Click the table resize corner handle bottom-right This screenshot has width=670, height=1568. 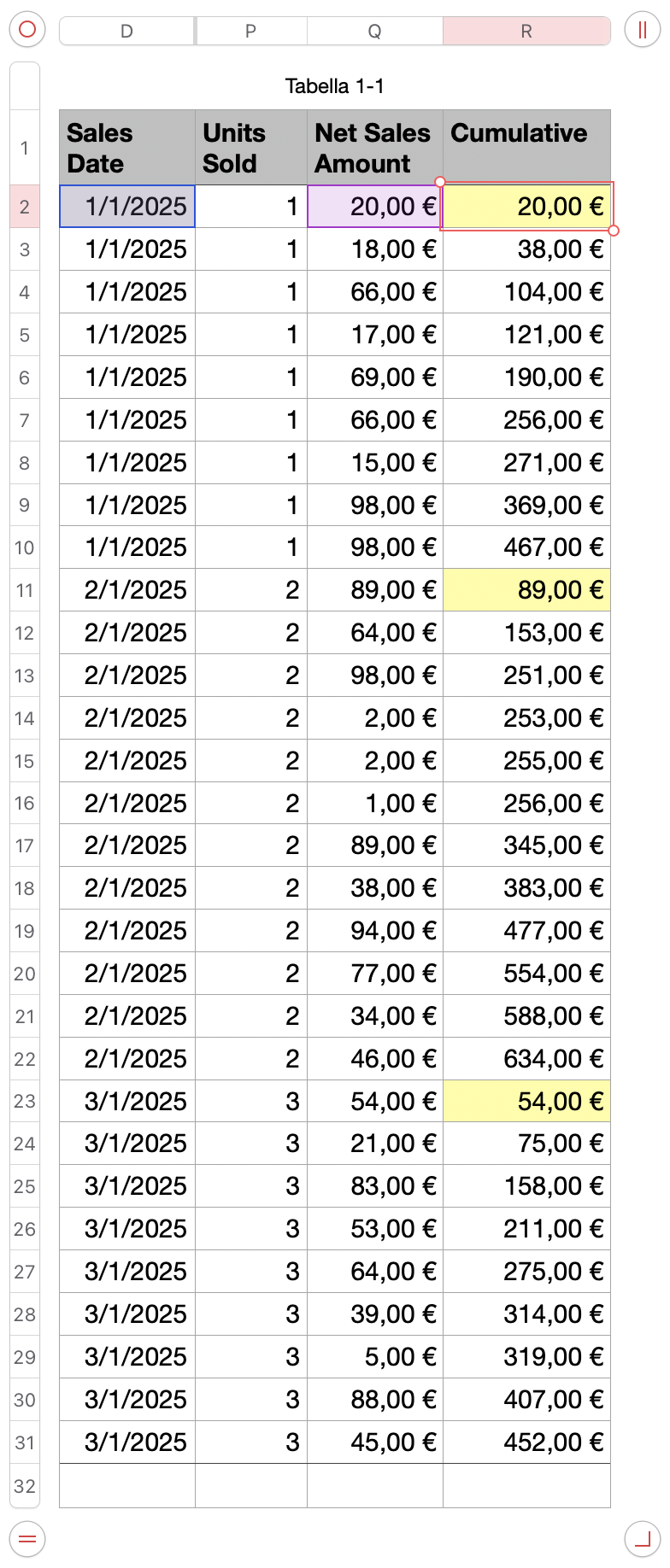tap(642, 1539)
